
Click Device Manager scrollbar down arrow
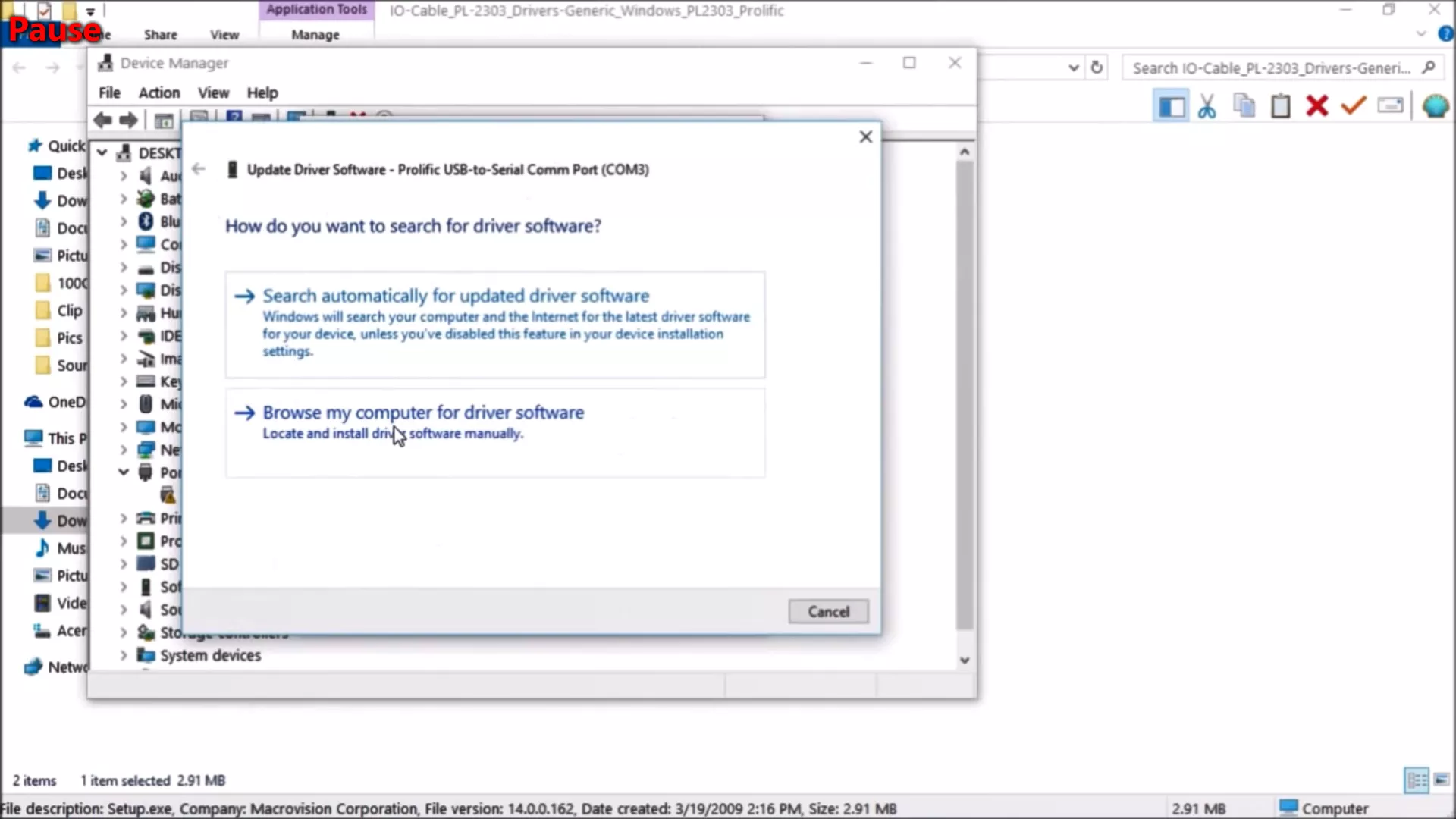point(965,660)
